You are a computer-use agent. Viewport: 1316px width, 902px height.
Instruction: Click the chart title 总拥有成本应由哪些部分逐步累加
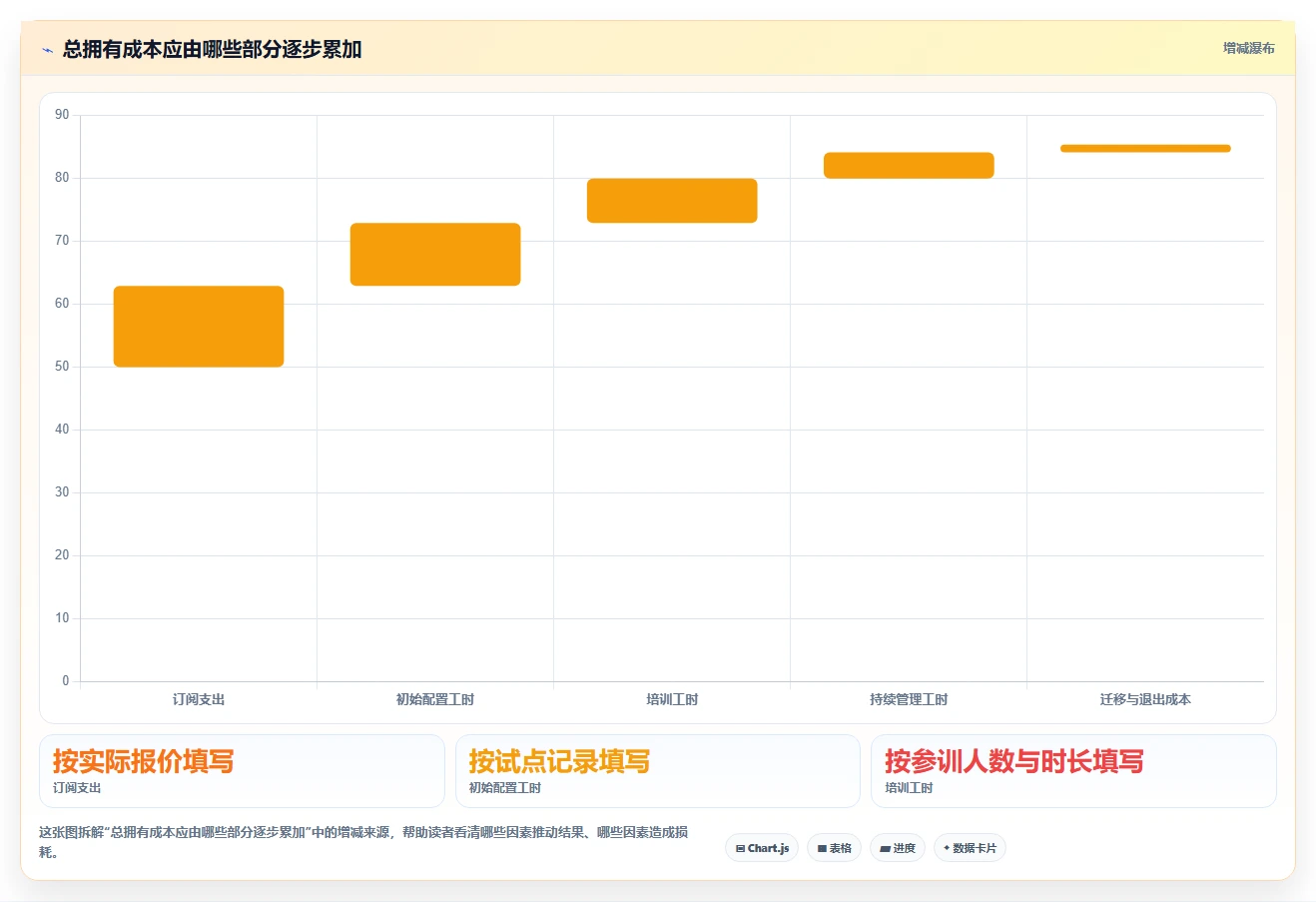pyautogui.click(x=212, y=49)
